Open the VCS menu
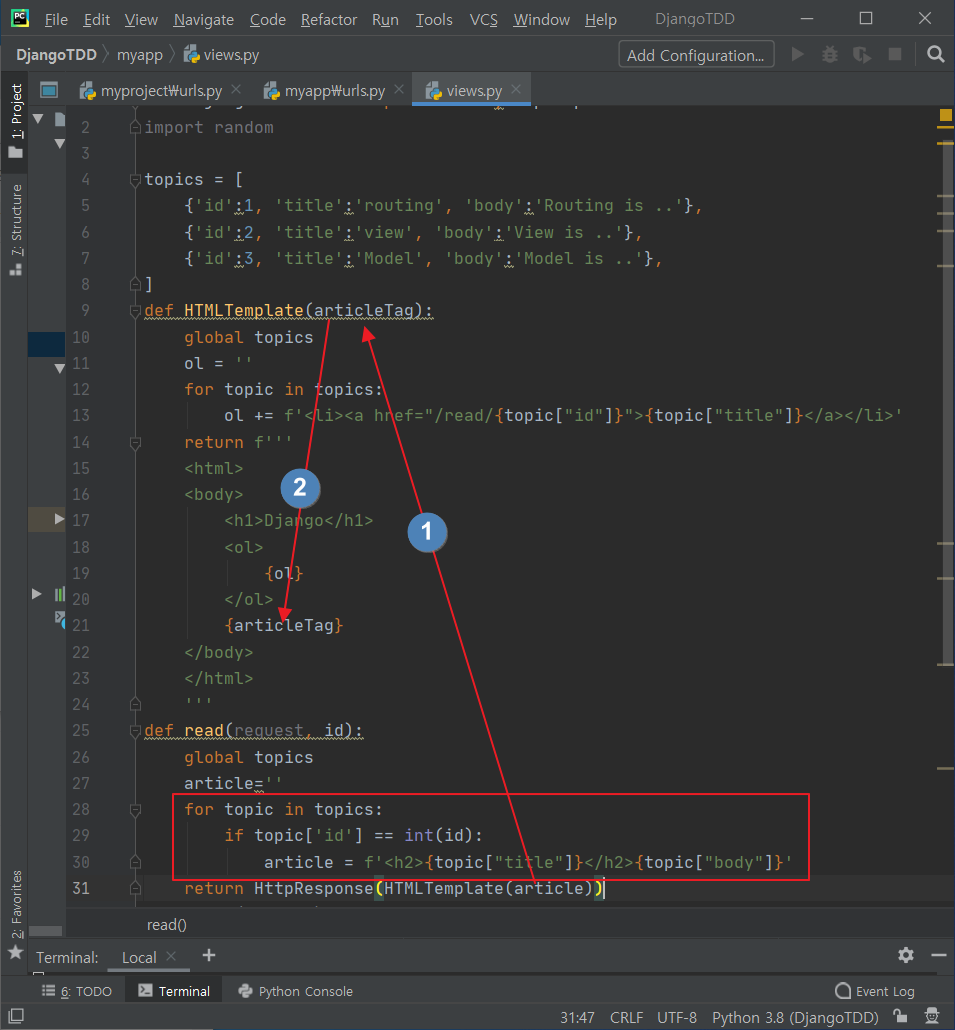 pos(483,20)
